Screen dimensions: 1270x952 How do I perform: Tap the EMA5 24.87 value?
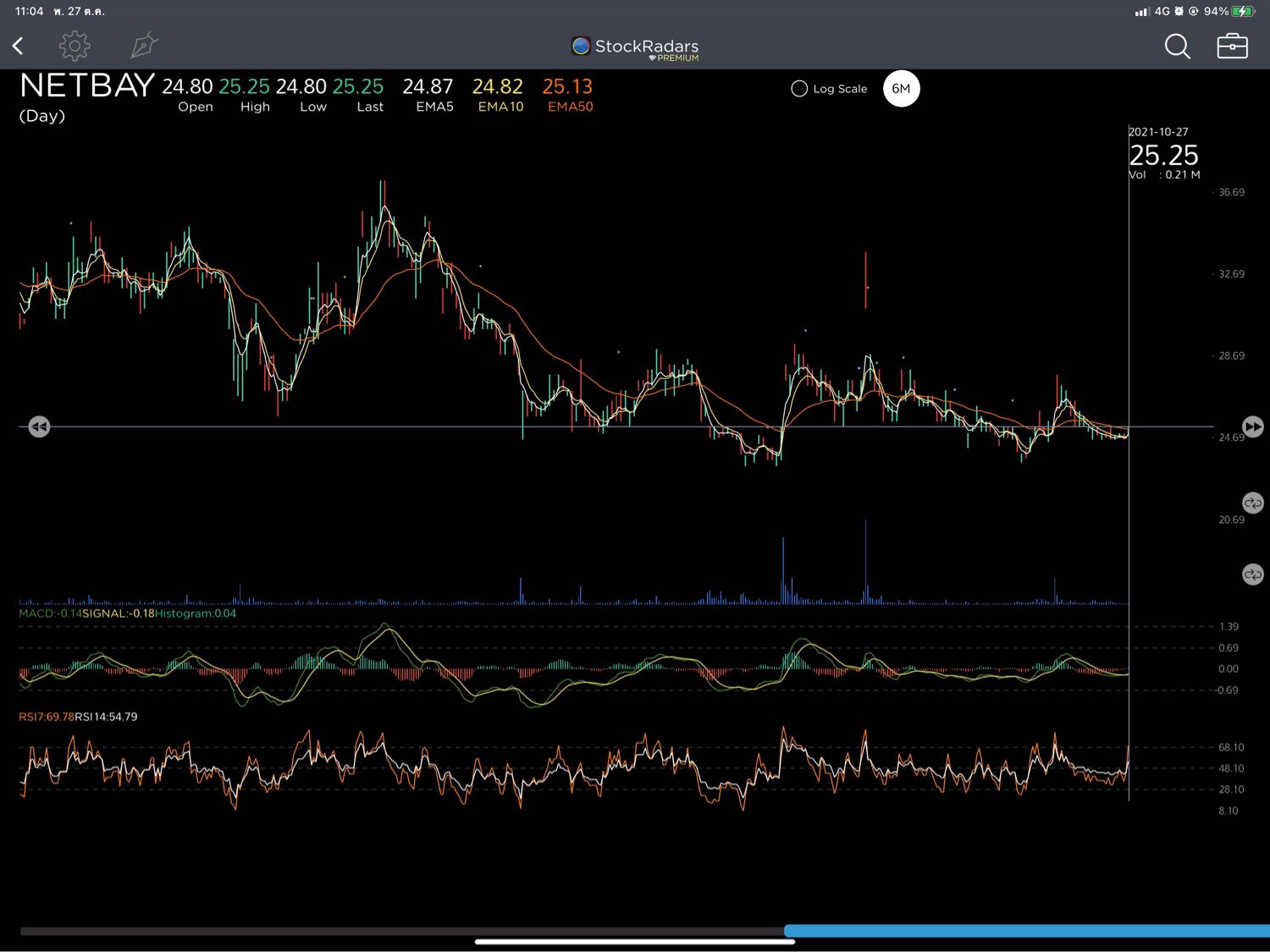click(x=428, y=86)
